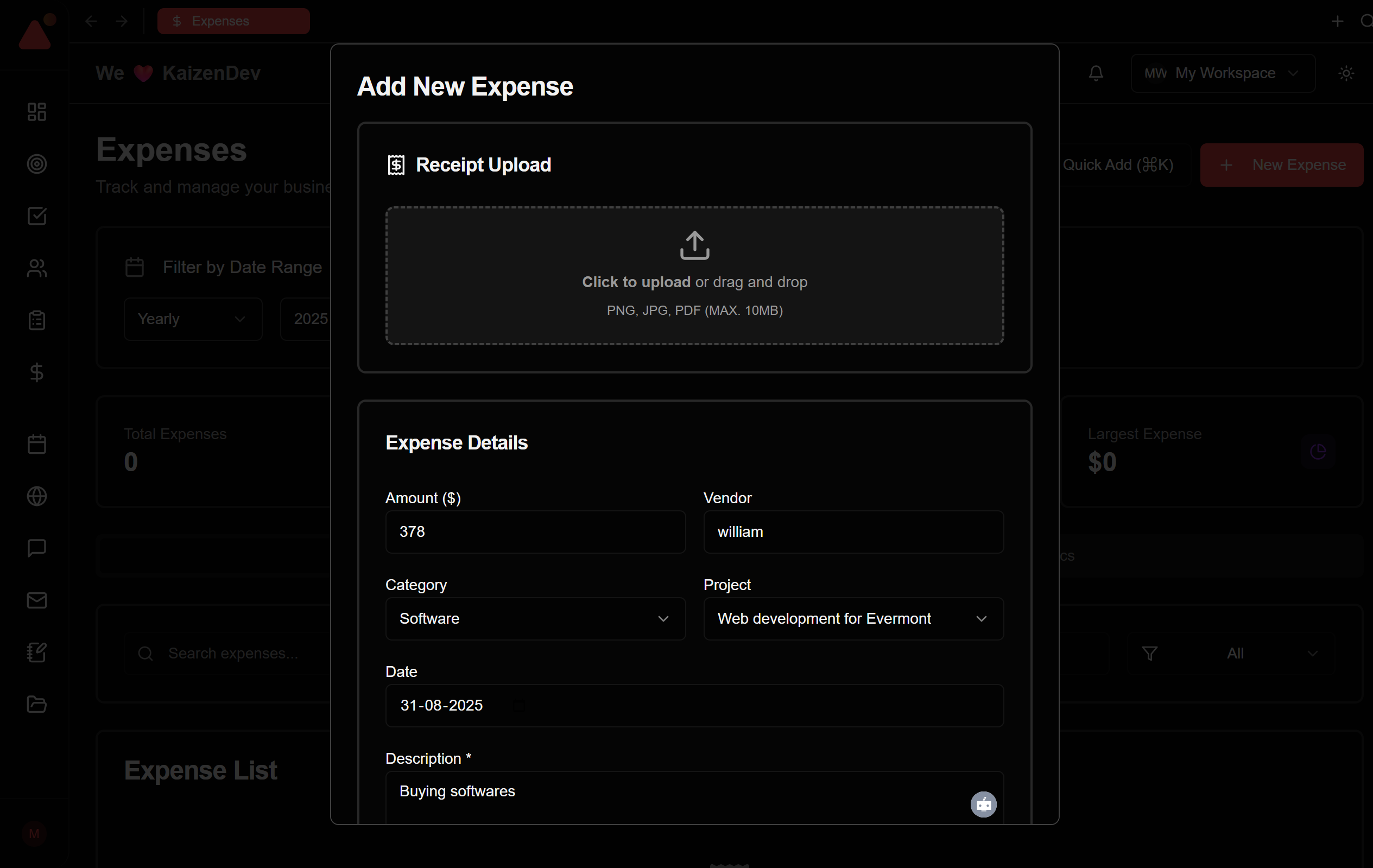Viewport: 1373px width, 868px height.
Task: Click the upload arrow icon
Action: pos(694,245)
